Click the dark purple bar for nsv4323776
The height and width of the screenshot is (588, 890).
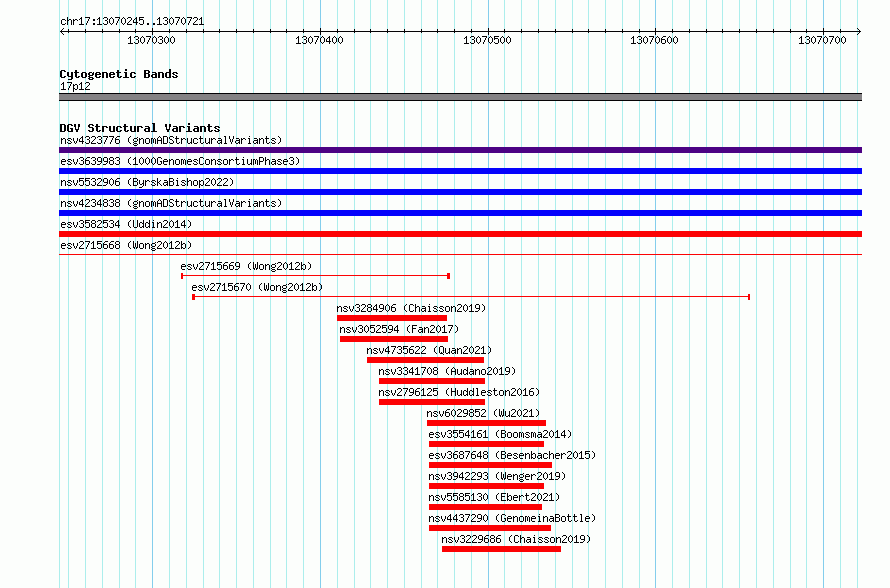tap(460, 150)
